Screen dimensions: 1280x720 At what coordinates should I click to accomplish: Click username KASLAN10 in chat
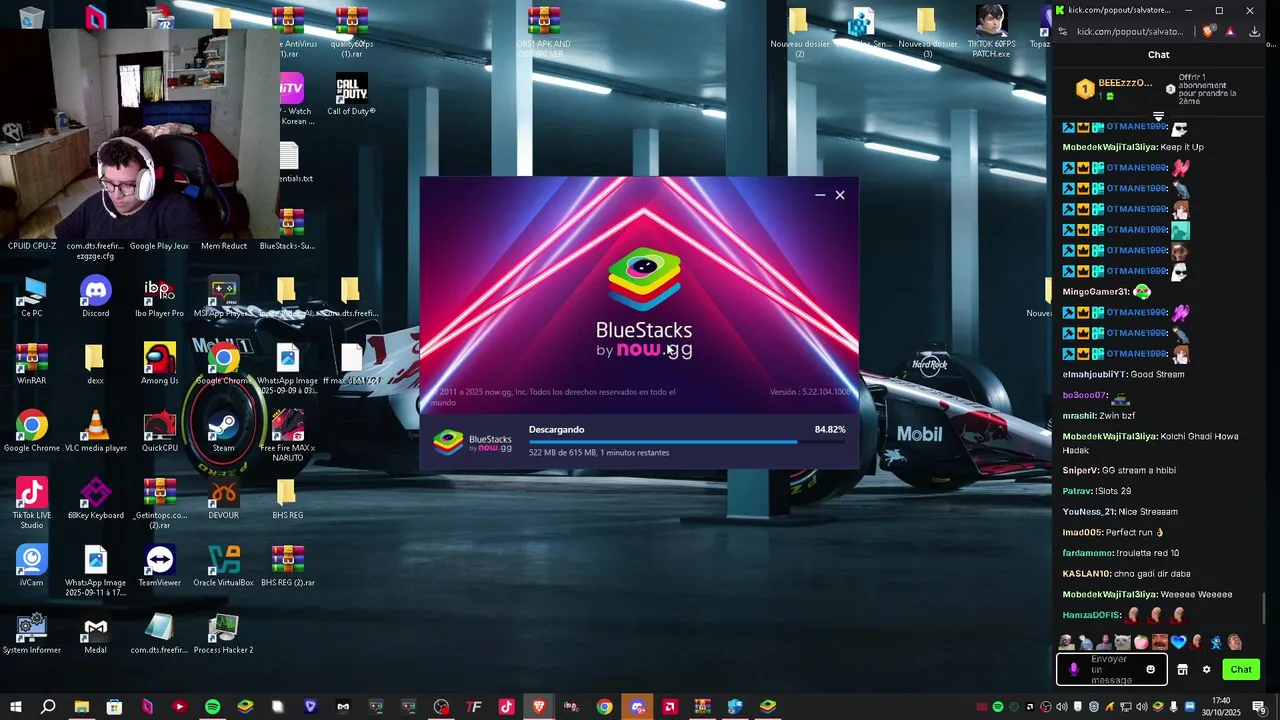(x=1087, y=574)
